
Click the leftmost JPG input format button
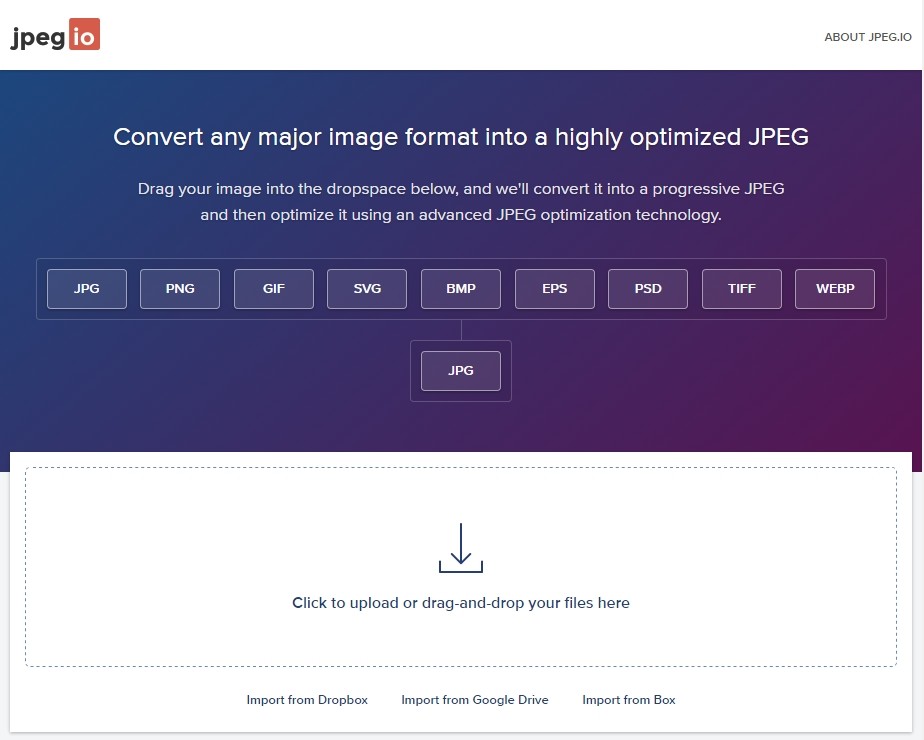pos(87,289)
